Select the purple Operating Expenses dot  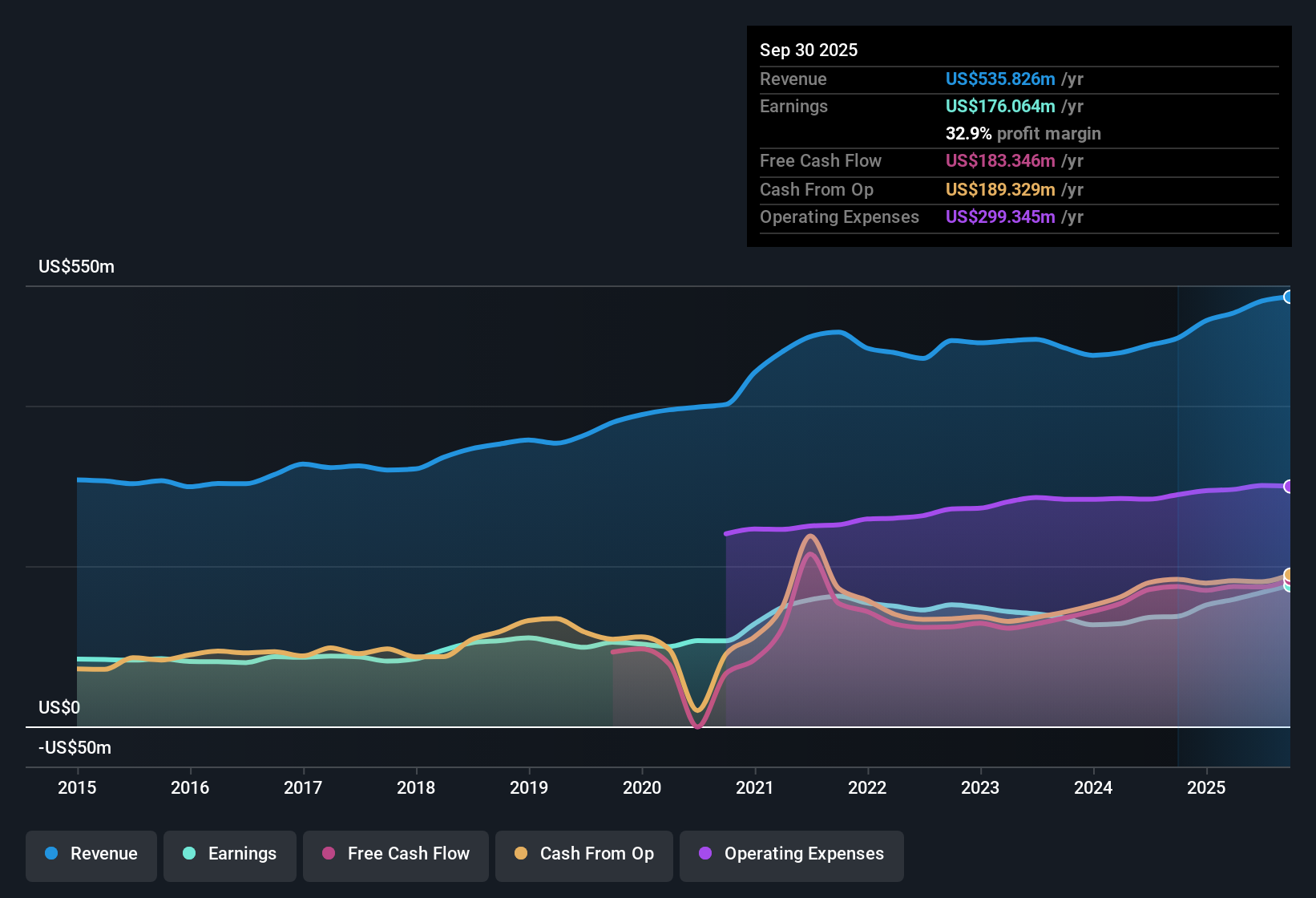(705, 854)
